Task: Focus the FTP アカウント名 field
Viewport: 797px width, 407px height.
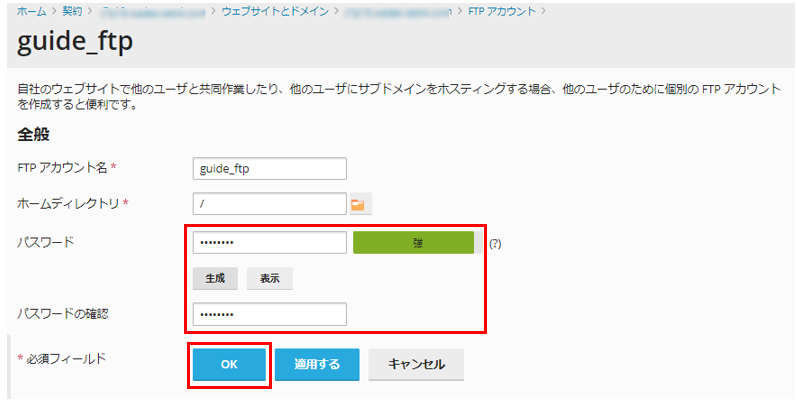Action: (x=270, y=169)
